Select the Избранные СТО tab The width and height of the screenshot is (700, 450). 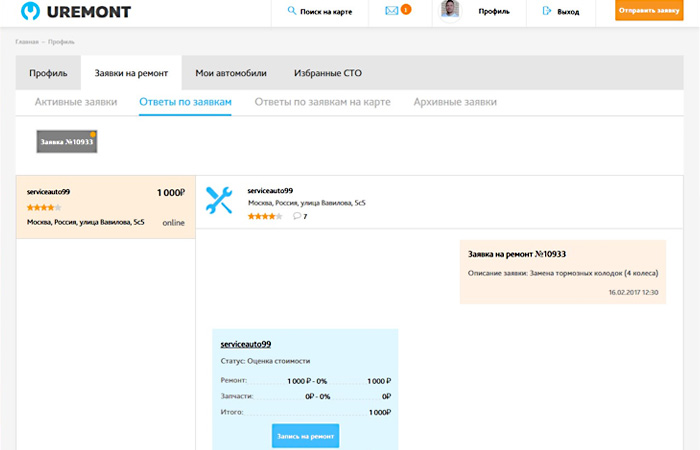(x=328, y=74)
